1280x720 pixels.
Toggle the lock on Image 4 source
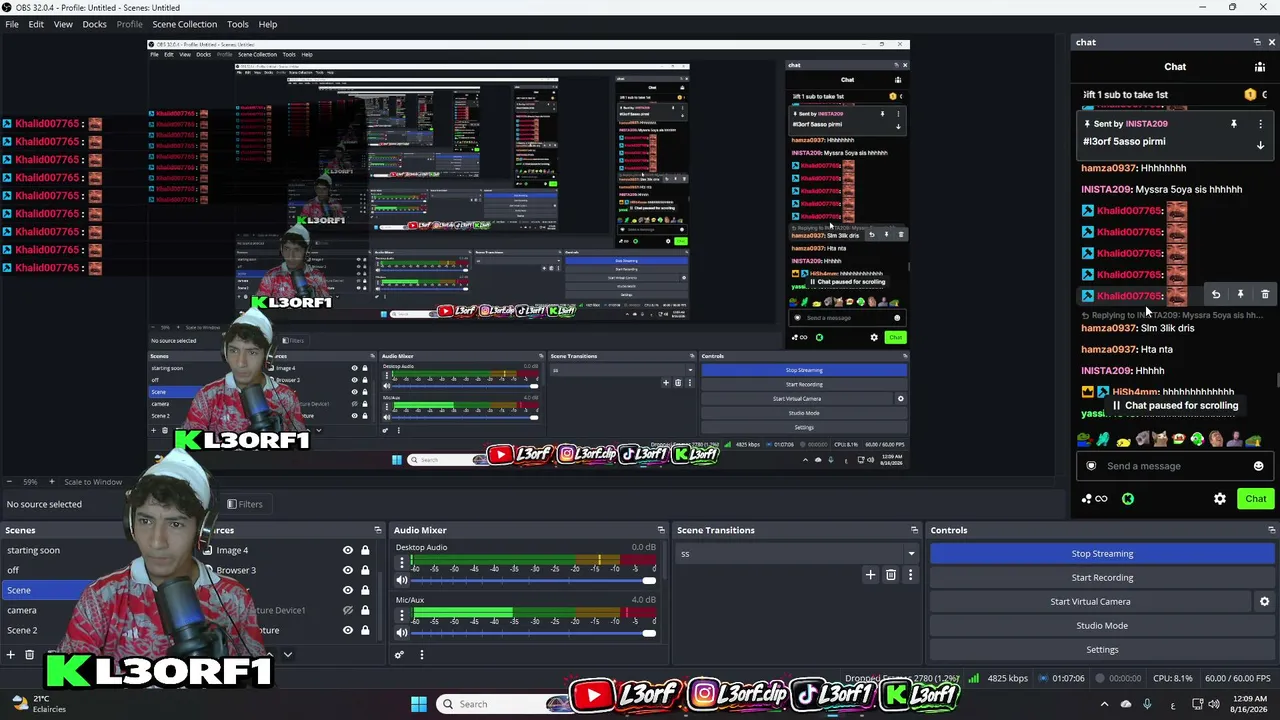(365, 550)
